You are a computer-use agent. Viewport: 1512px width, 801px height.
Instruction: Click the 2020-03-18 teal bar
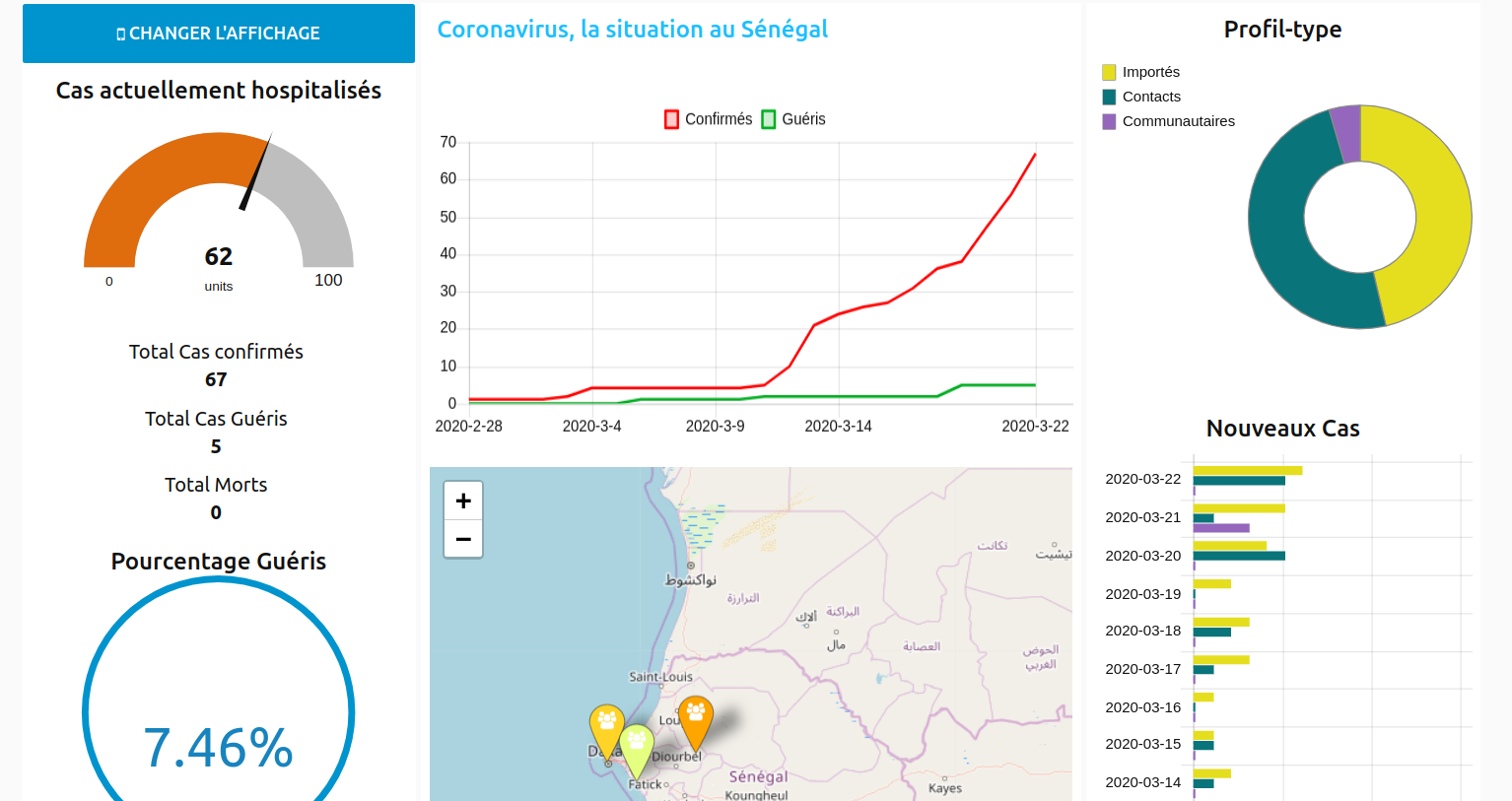[x=1212, y=633]
